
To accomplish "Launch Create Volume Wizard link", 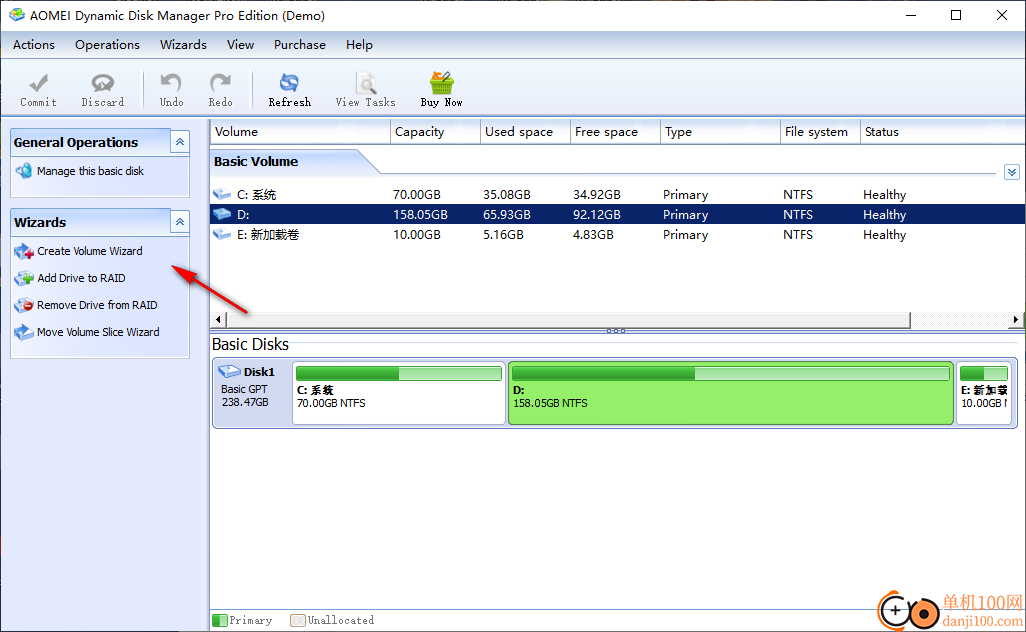I will tap(90, 251).
